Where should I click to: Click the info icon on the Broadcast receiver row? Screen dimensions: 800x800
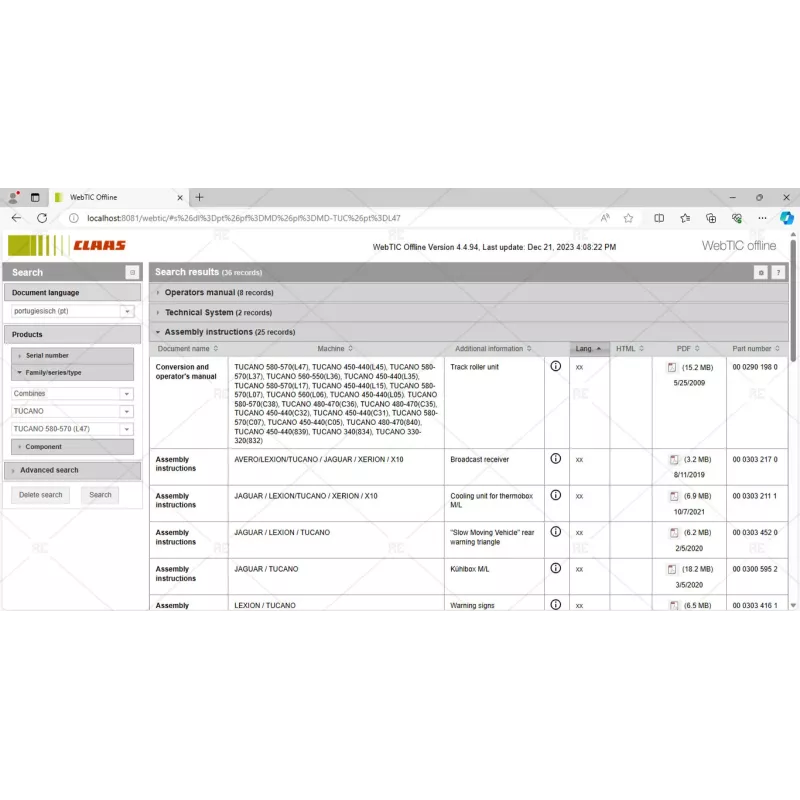pos(556,460)
